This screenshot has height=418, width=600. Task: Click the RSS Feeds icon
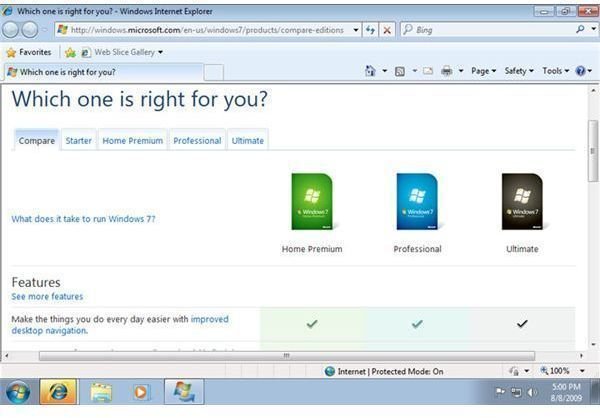400,71
